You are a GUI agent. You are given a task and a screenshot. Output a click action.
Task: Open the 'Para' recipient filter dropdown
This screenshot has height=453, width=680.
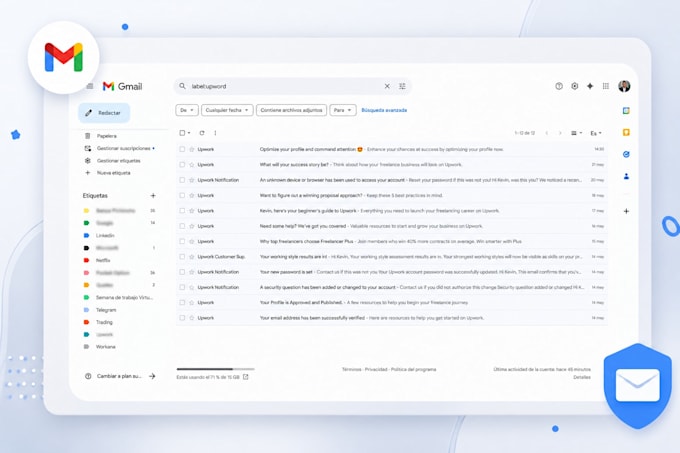[x=343, y=110]
